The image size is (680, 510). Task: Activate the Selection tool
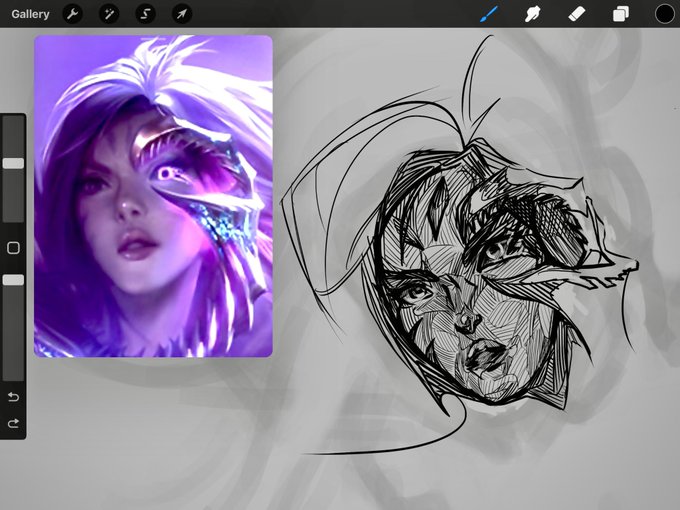click(145, 14)
